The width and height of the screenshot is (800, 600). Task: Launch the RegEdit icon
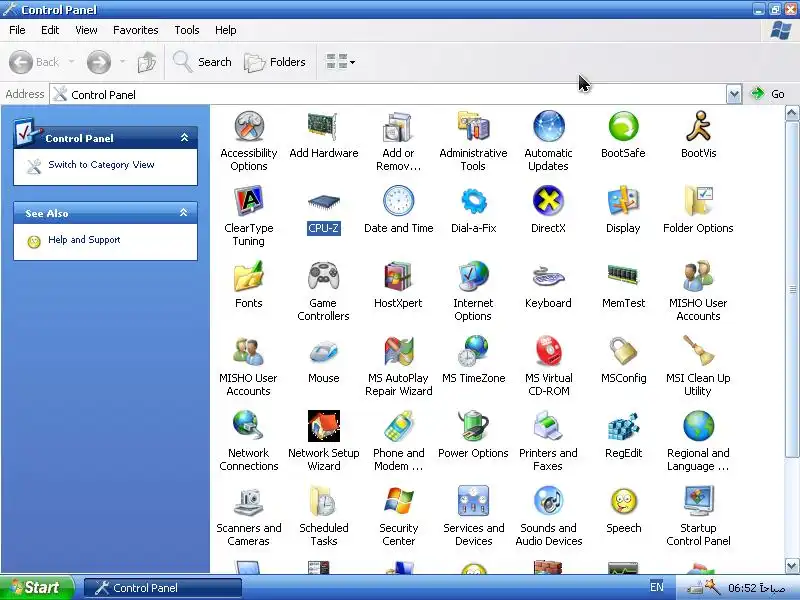[x=623, y=426]
